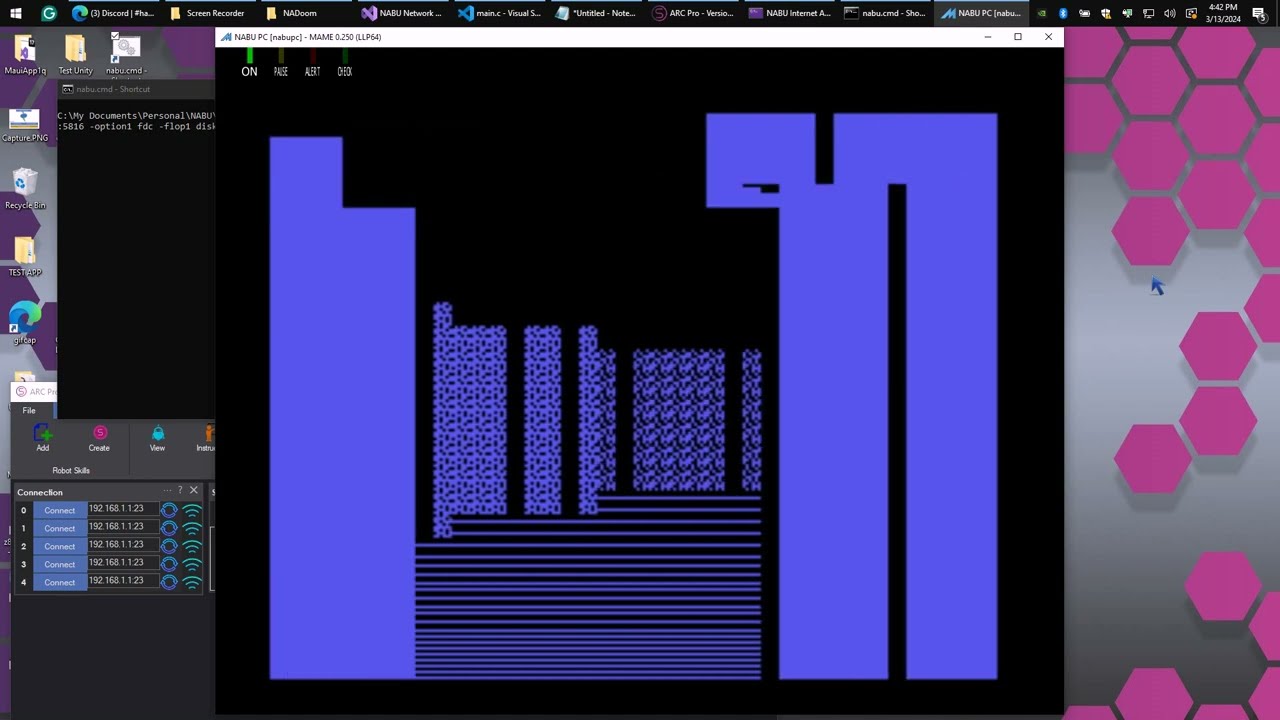Click the Add robot skill icon in ARC

[x=42, y=438]
